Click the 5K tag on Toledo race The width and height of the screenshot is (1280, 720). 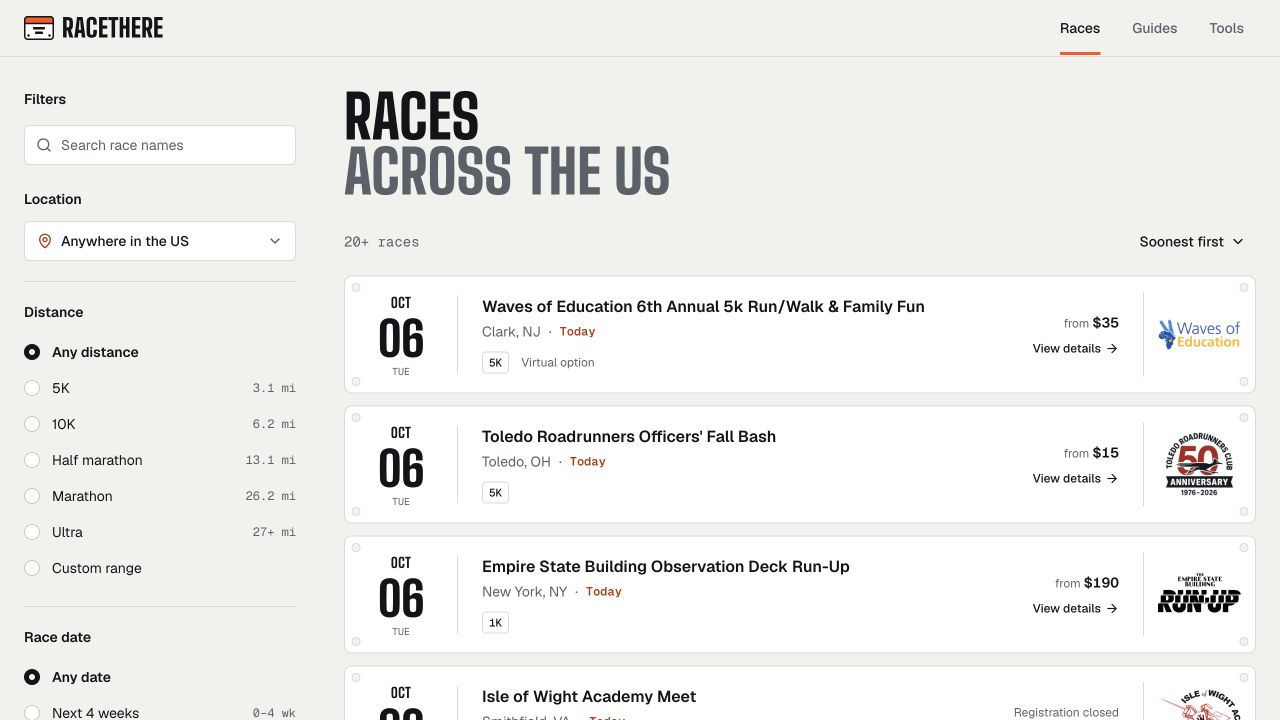(x=495, y=493)
